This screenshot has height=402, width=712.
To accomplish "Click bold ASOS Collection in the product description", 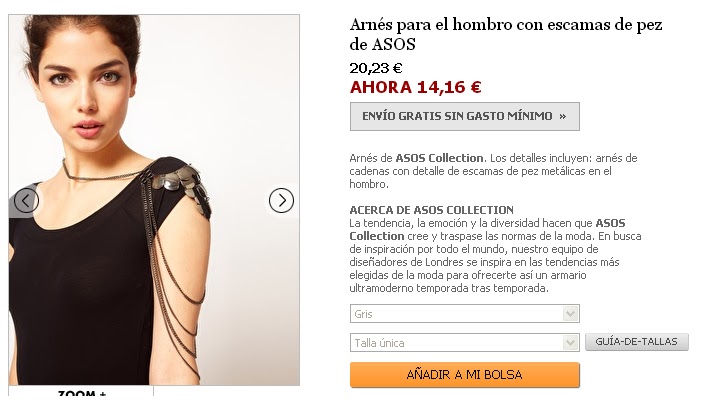I will 439,158.
